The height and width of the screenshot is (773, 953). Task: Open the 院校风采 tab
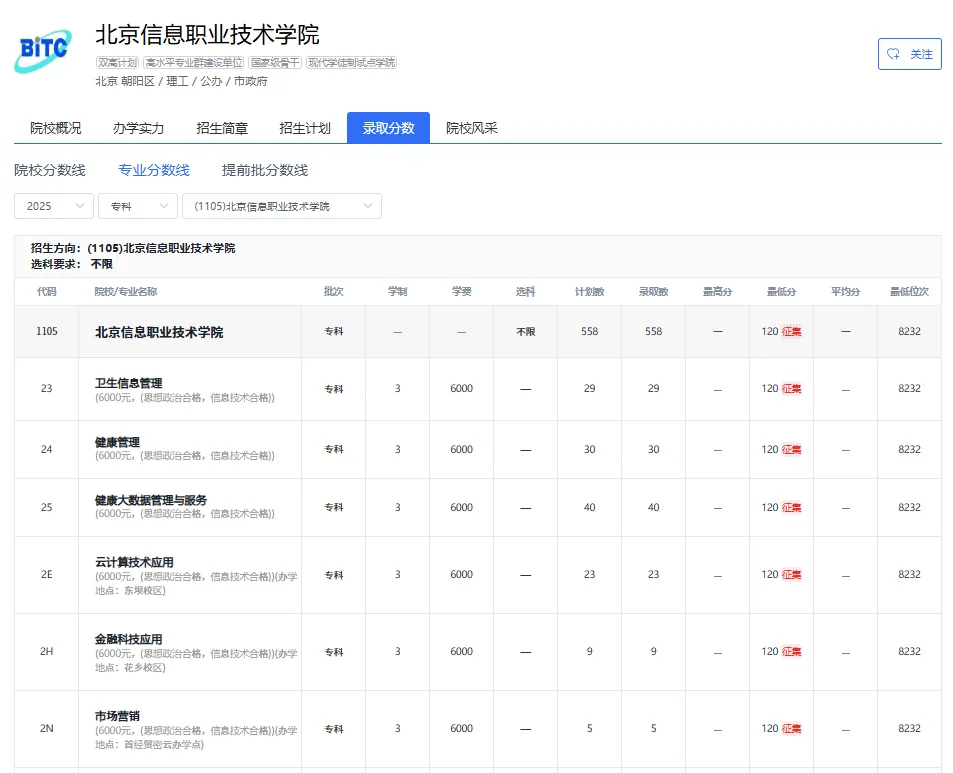coord(472,128)
